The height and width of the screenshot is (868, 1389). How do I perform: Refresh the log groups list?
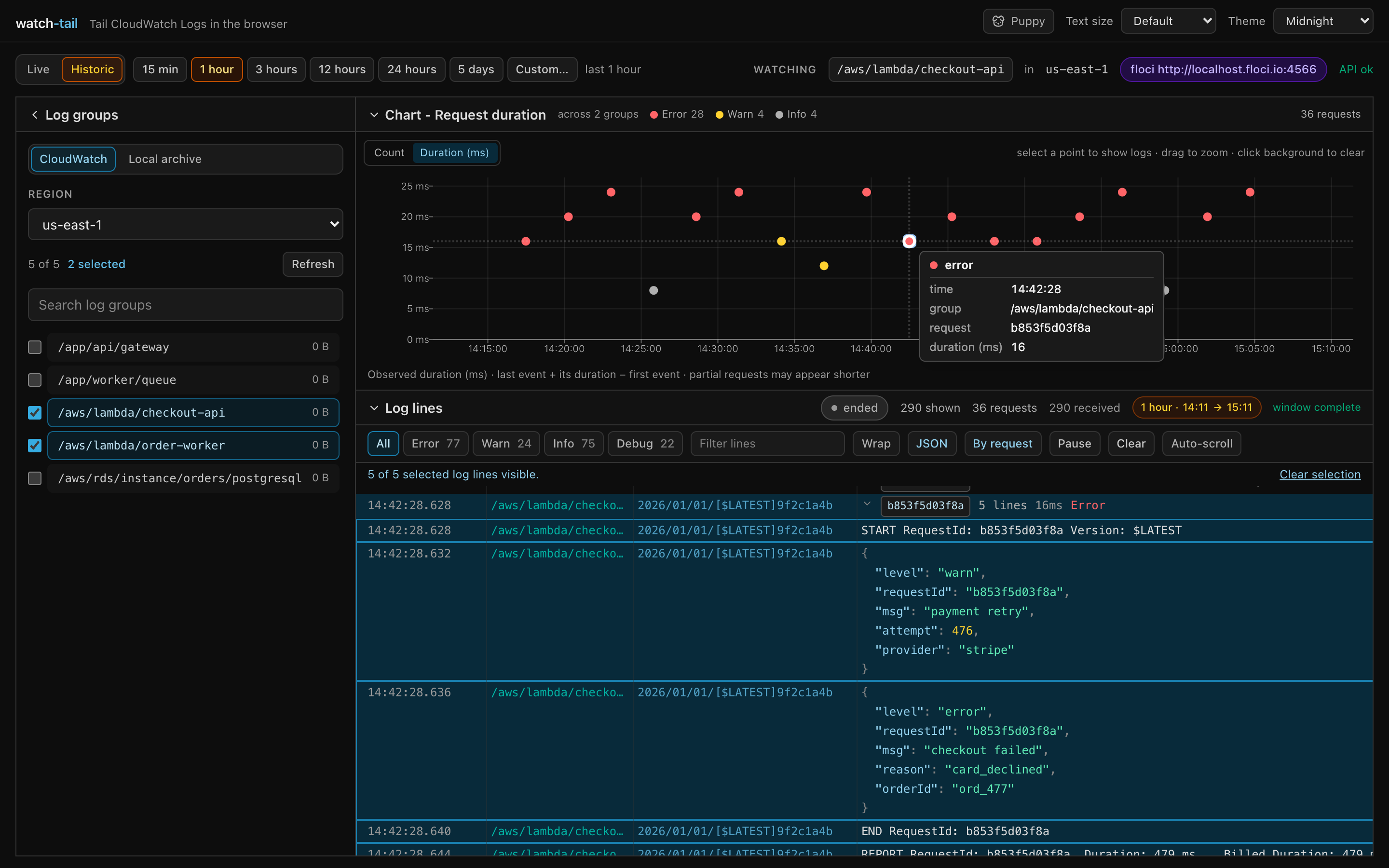(313, 264)
